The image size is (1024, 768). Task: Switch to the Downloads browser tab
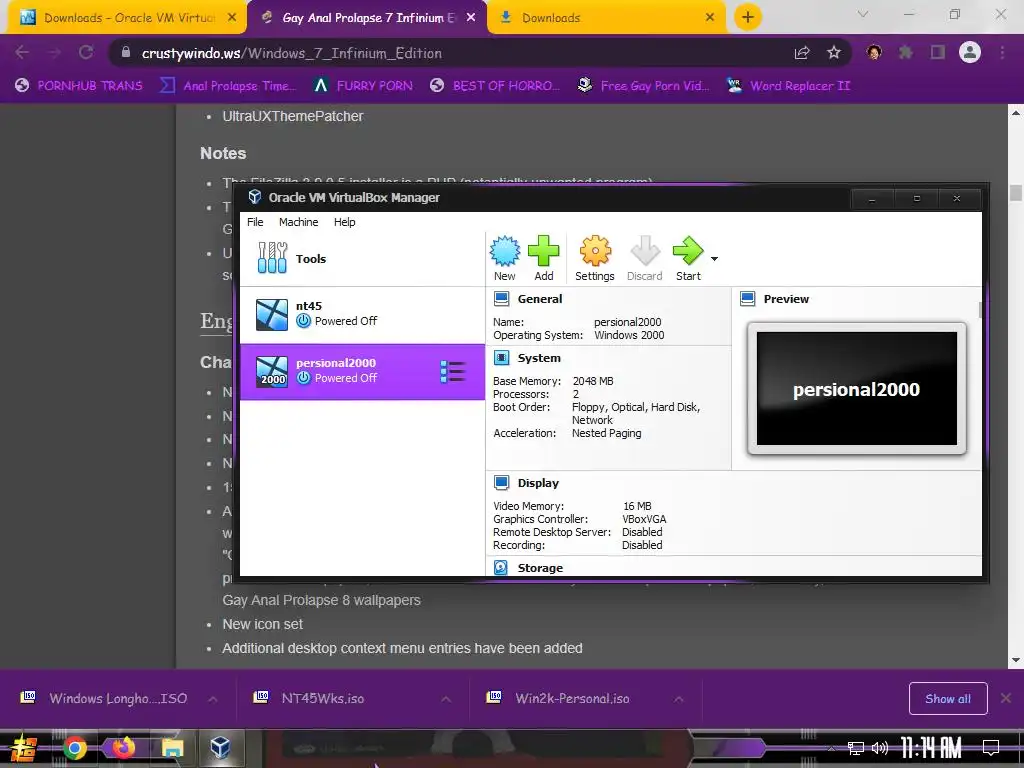click(x=607, y=18)
